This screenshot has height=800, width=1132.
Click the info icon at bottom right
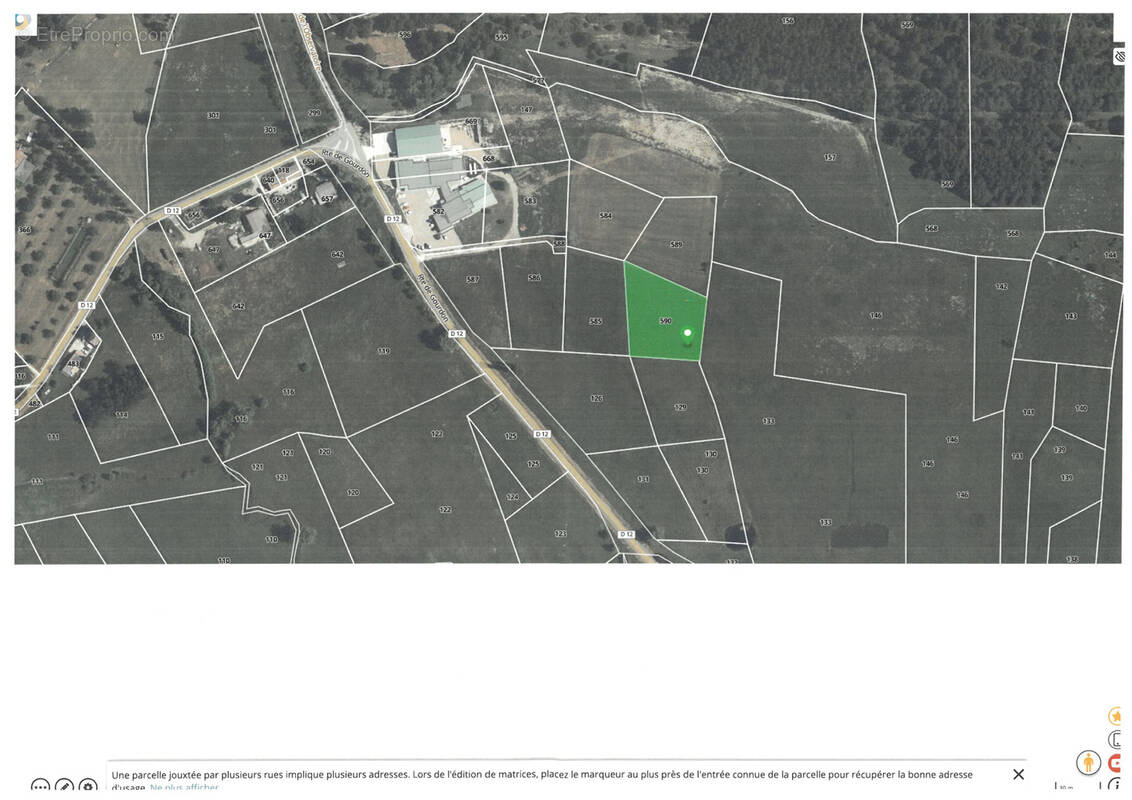tap(1117, 786)
